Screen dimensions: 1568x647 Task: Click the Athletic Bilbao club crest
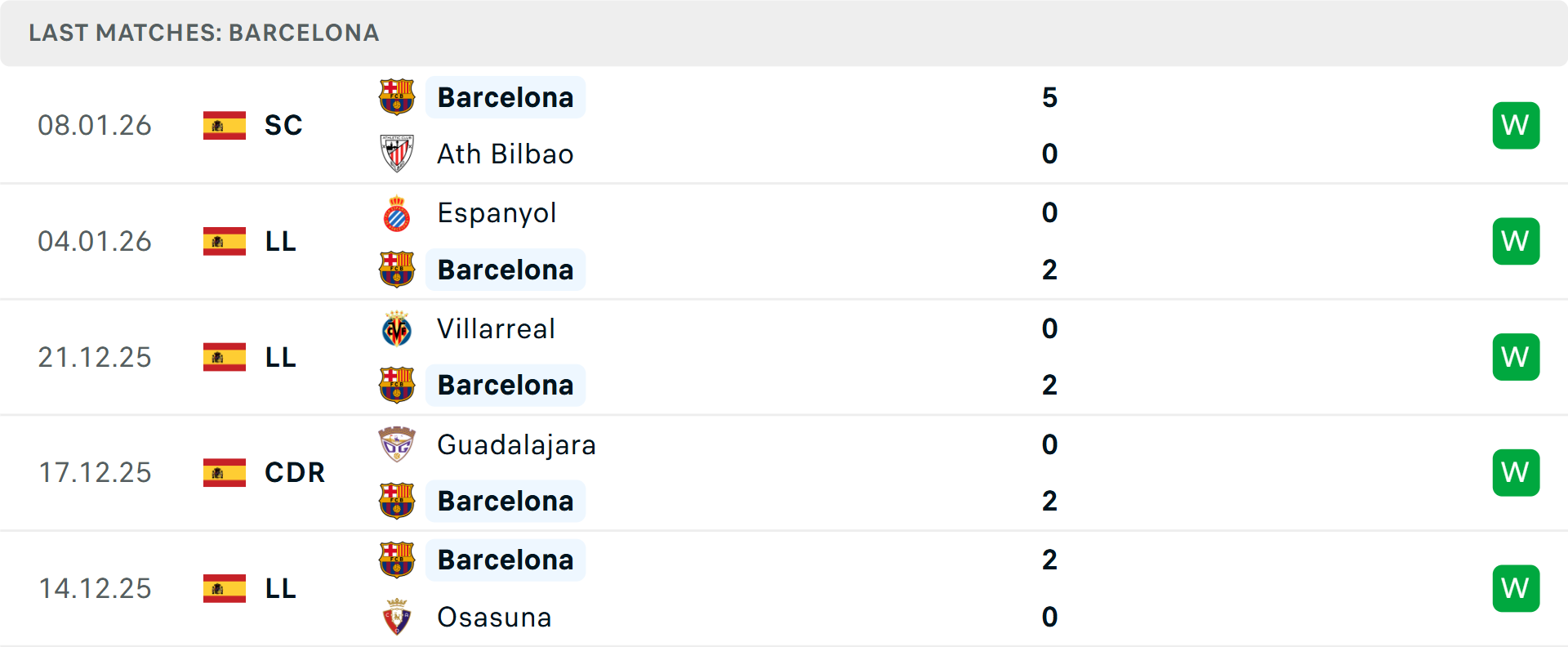click(397, 154)
